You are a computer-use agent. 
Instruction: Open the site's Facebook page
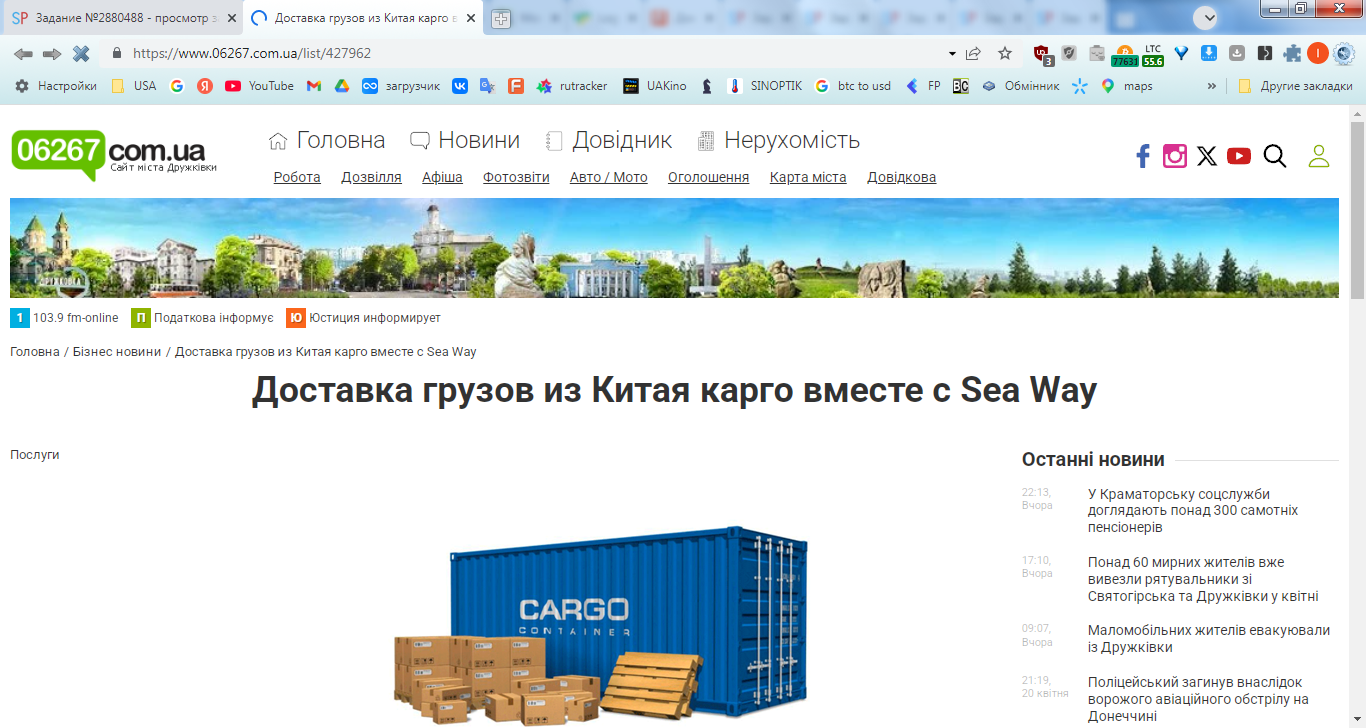tap(1143, 156)
